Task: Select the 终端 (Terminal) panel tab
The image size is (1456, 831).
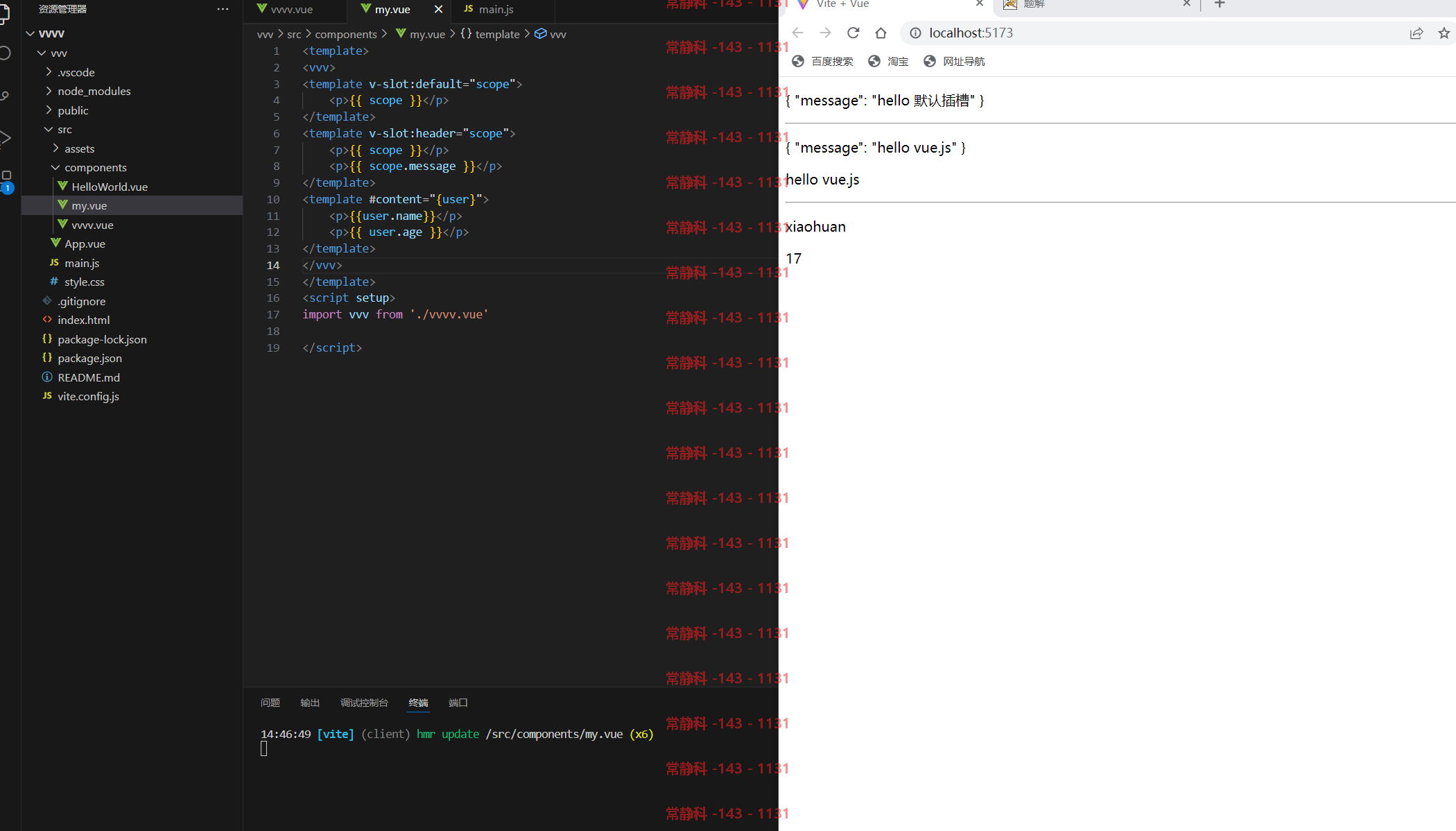Action: click(x=418, y=703)
